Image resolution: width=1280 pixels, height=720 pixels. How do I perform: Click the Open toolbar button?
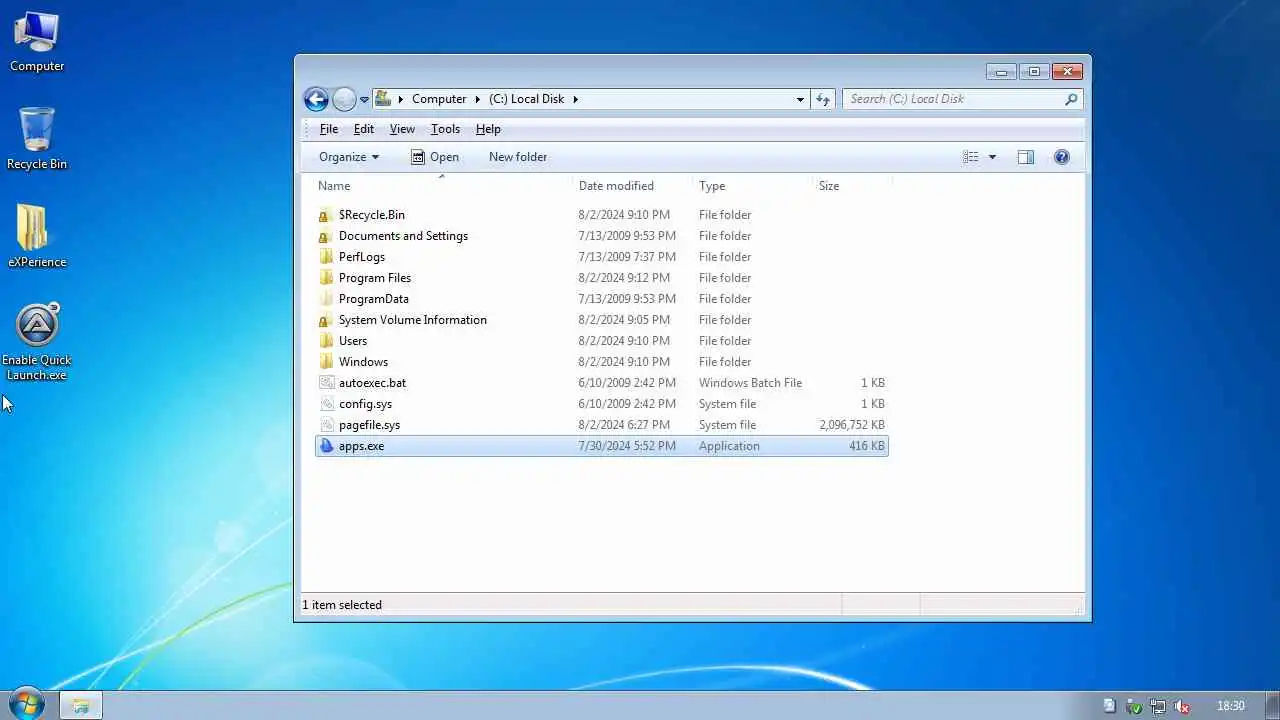pos(435,157)
